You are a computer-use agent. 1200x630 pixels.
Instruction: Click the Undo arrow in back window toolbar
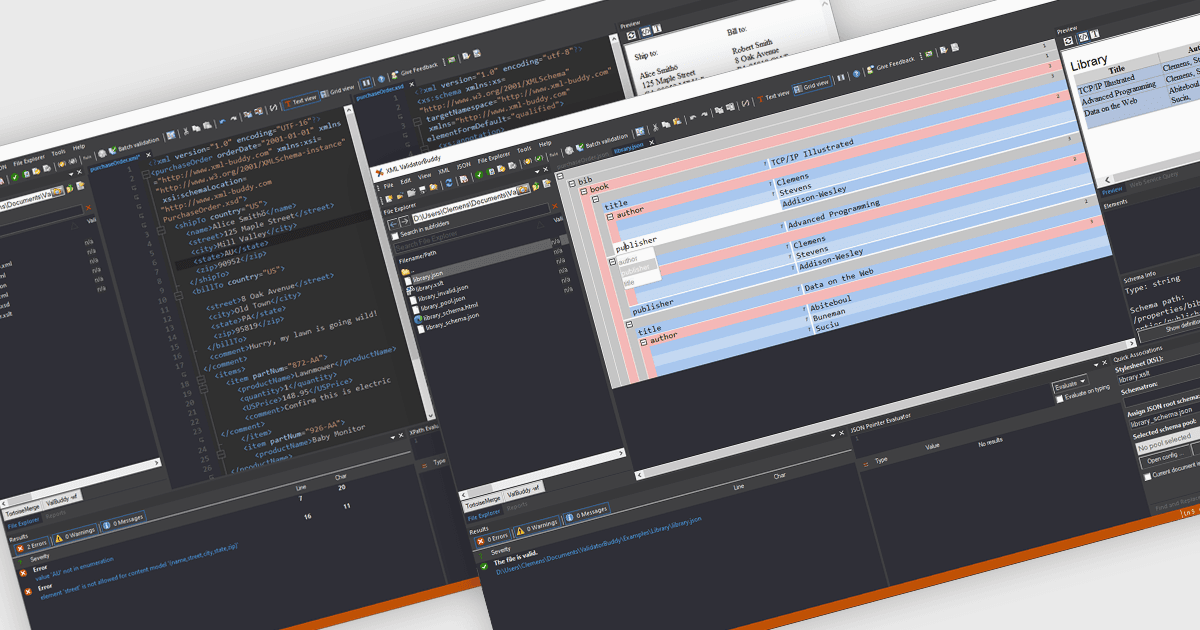coord(223,121)
